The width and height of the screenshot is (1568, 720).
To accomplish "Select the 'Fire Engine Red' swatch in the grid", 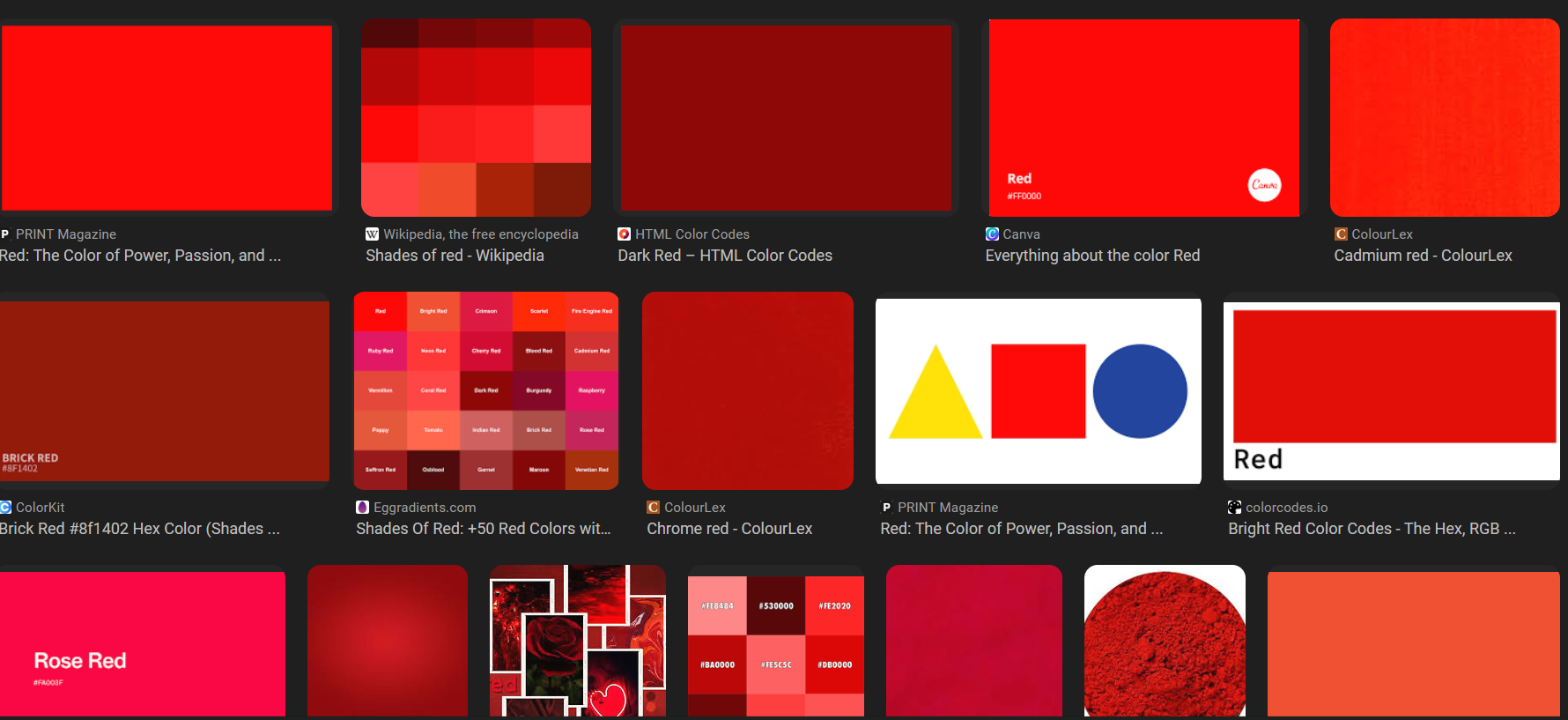I will coord(592,311).
